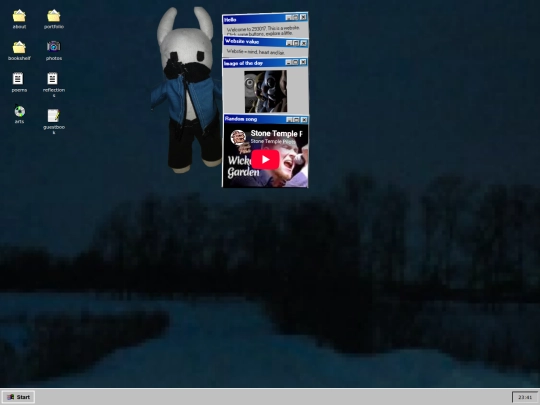Click the "Website = mind, heart" text

coord(255,52)
